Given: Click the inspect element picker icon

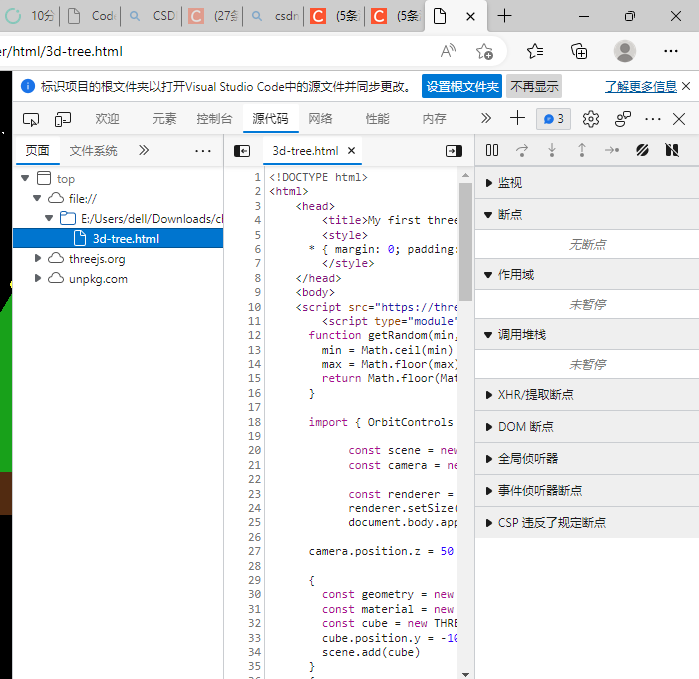Looking at the screenshot, I should 31,119.
